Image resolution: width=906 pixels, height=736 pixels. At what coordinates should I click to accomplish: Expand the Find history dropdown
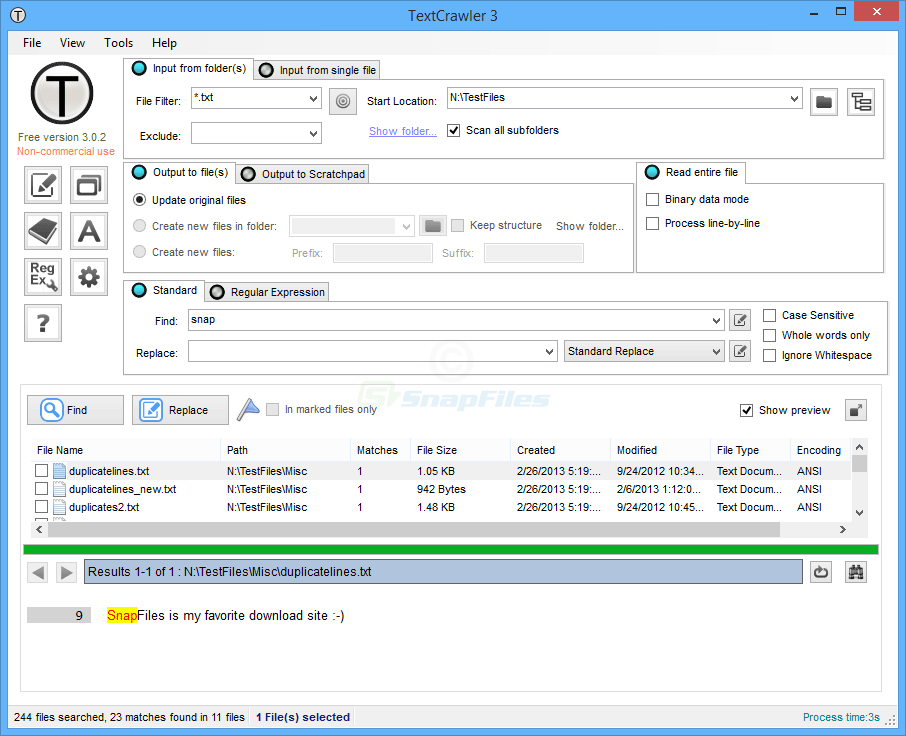click(716, 320)
